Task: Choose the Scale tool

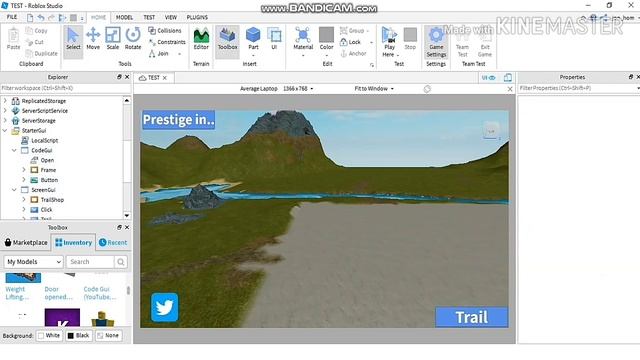Action: pyautogui.click(x=113, y=39)
